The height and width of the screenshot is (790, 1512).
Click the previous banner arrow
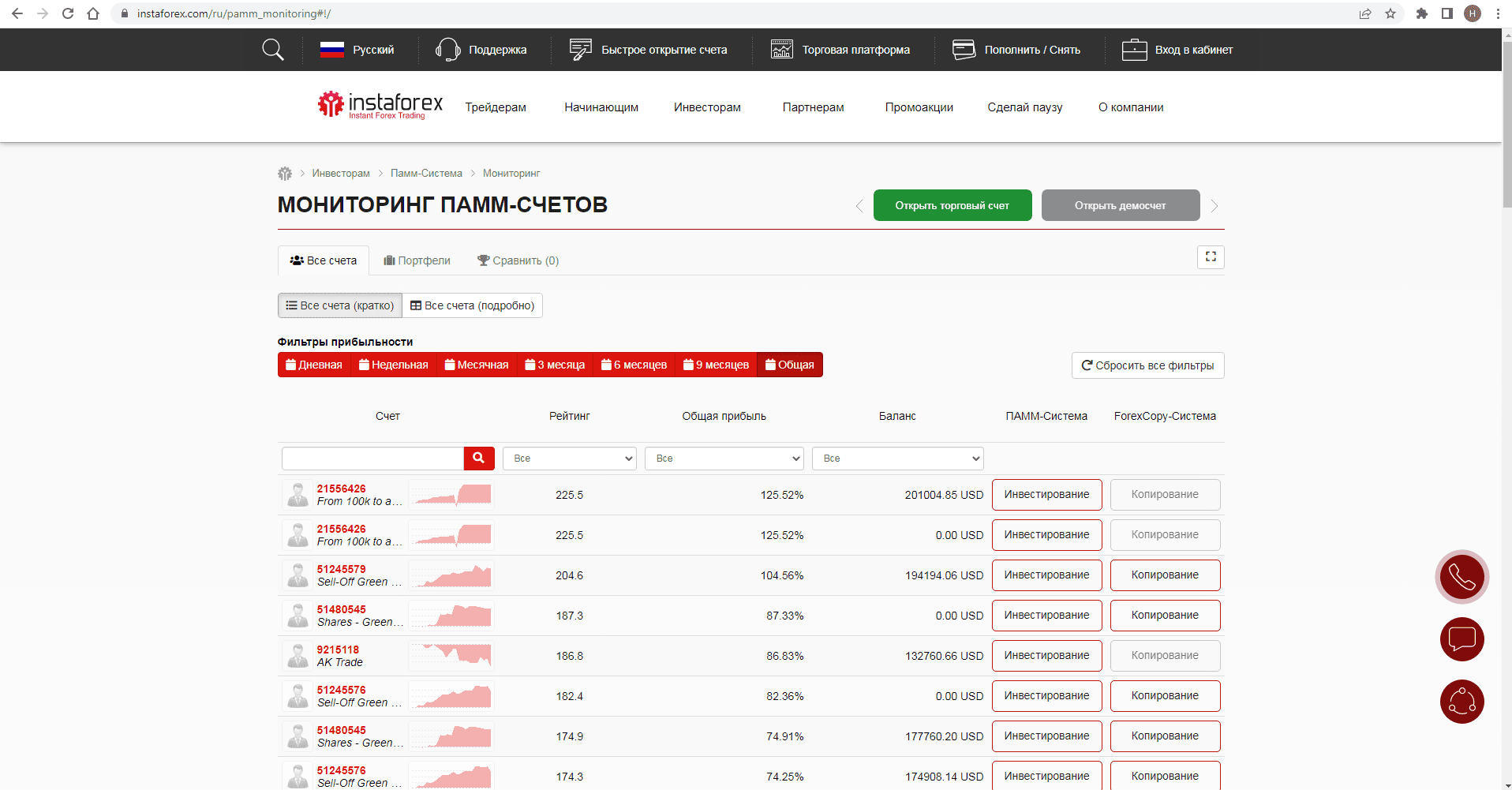(x=859, y=206)
